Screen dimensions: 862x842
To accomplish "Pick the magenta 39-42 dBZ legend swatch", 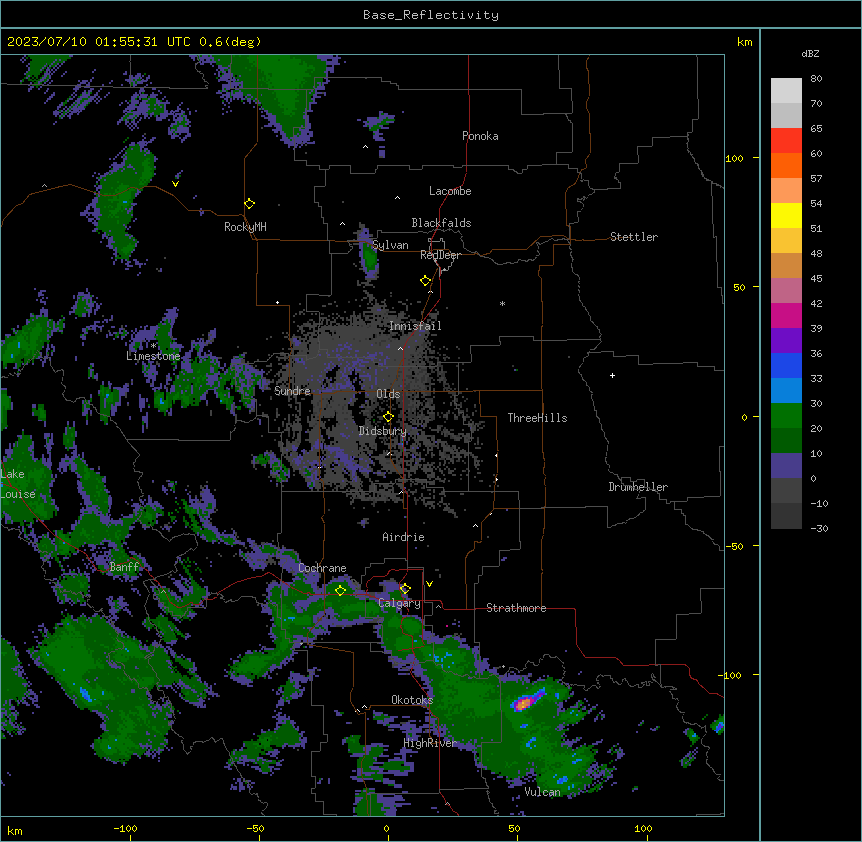I will [x=786, y=315].
